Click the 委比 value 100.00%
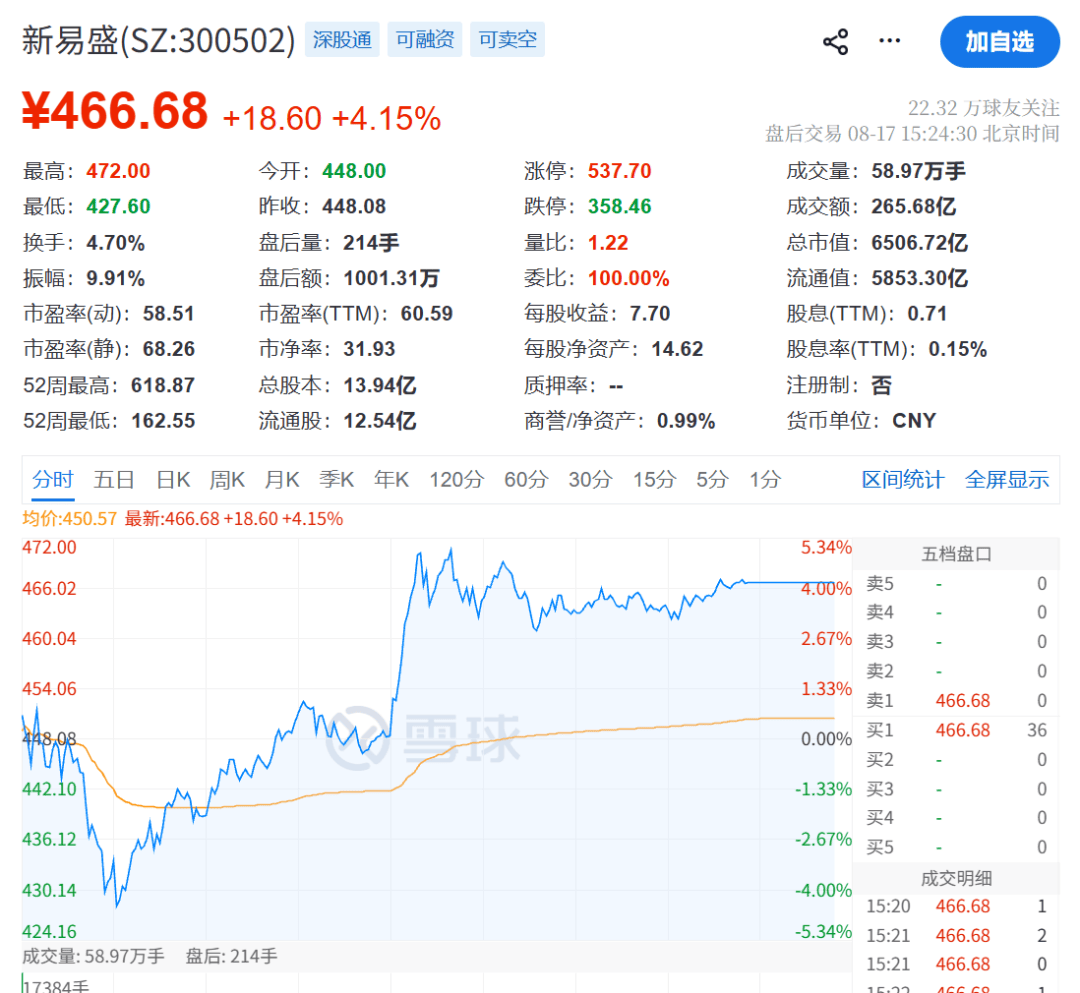This screenshot has width=1080, height=993. (x=628, y=279)
